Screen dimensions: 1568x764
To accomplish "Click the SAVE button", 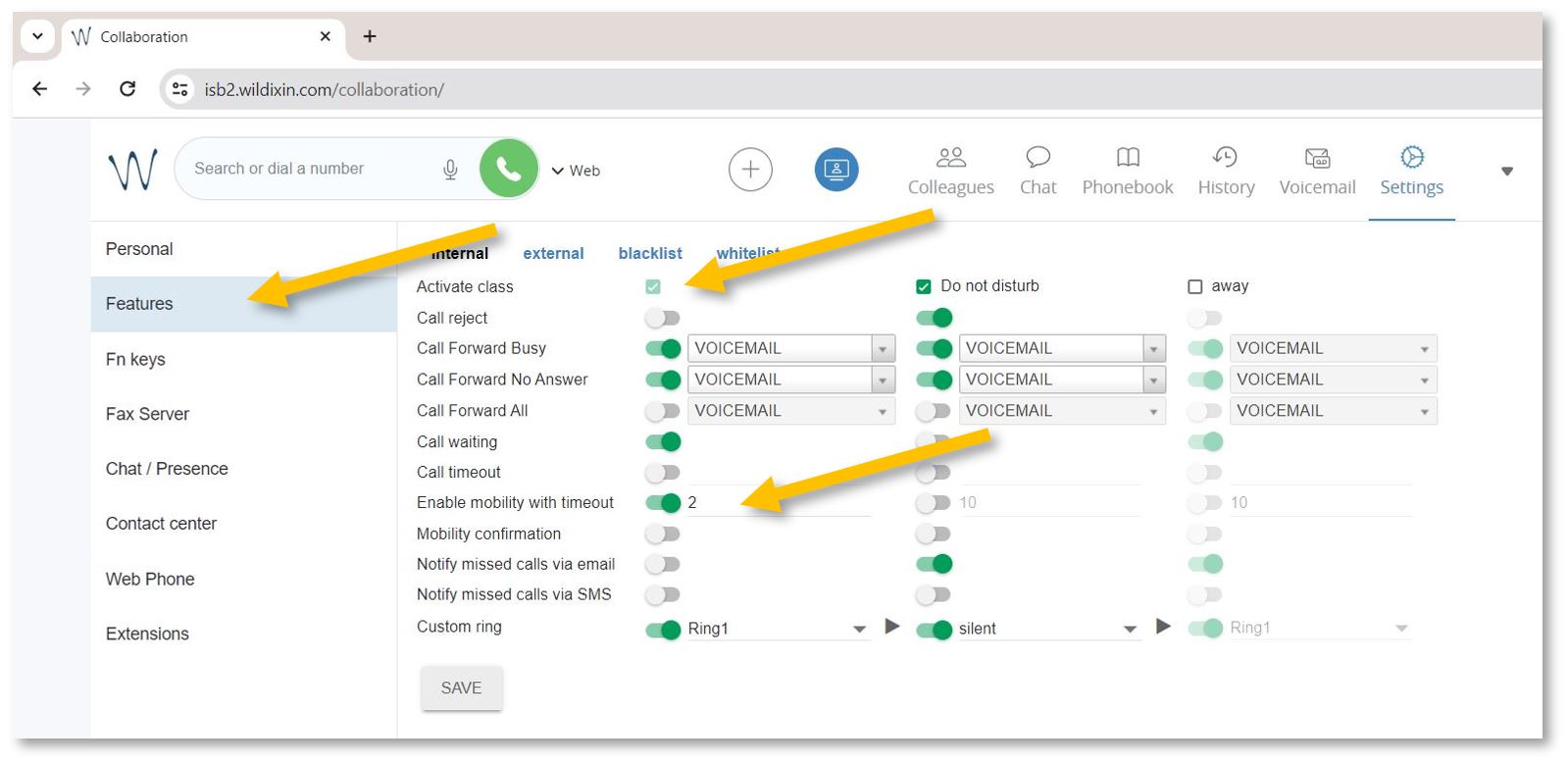I will 461,688.
